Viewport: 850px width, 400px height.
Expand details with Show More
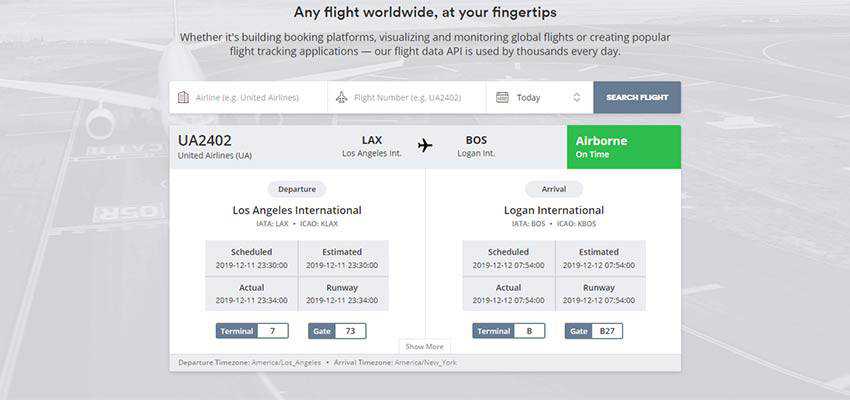(x=424, y=346)
